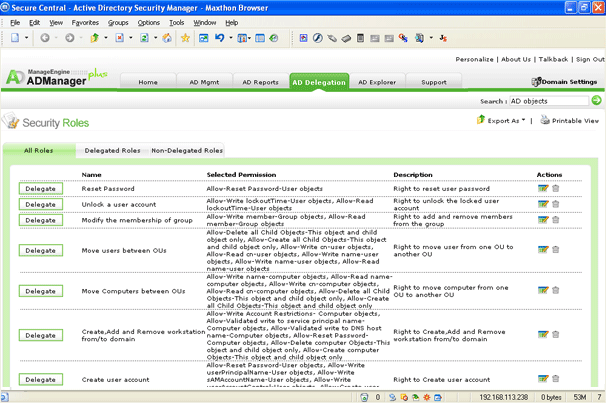Click the eraser icon in the toolbar

346,38
